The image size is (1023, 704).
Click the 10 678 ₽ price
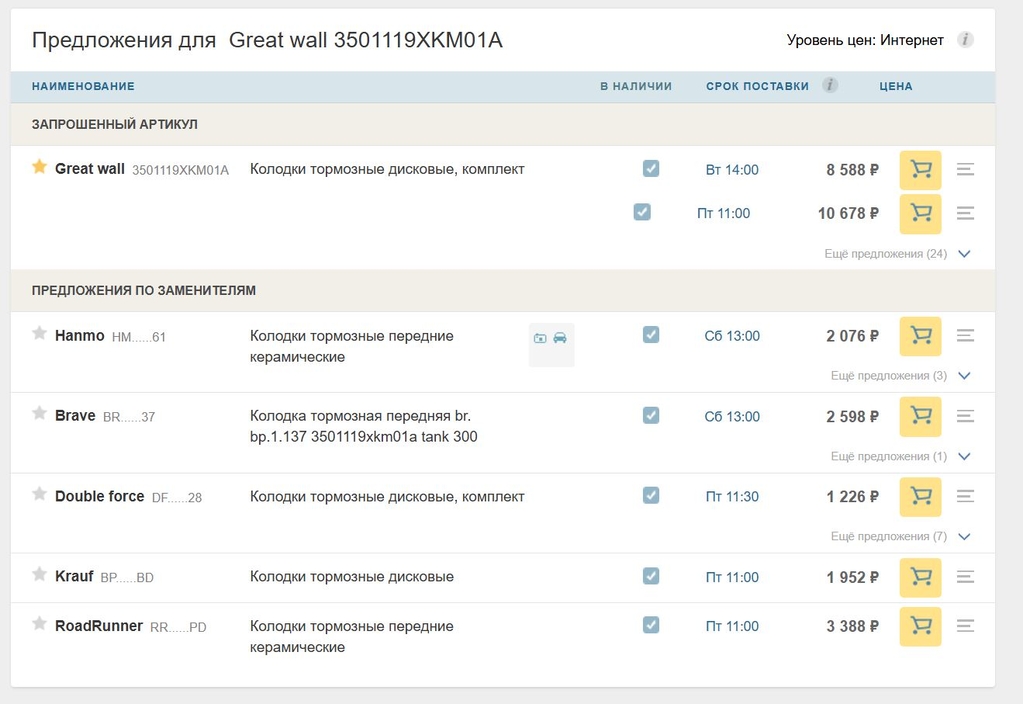(848, 213)
